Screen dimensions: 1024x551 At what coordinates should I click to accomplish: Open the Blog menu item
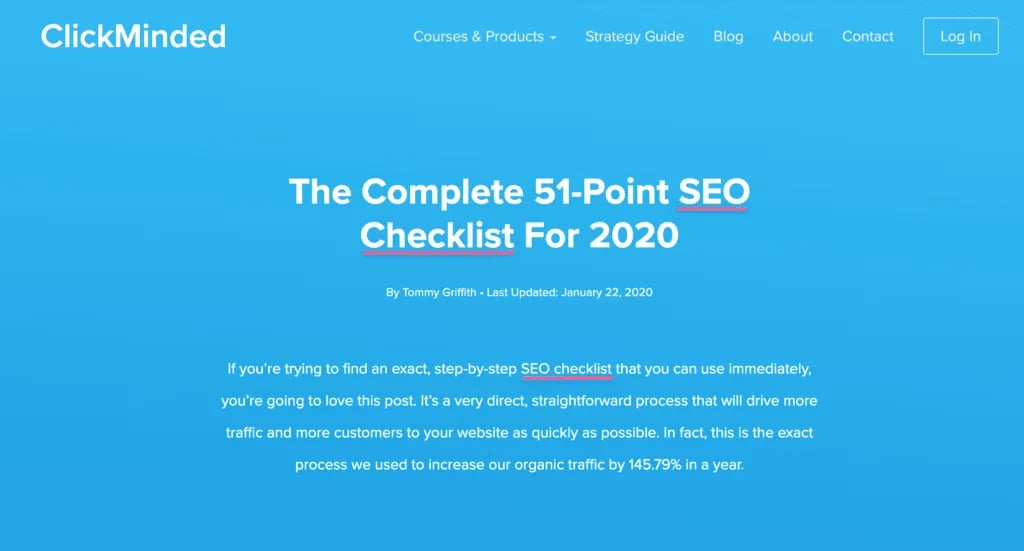[x=728, y=37]
